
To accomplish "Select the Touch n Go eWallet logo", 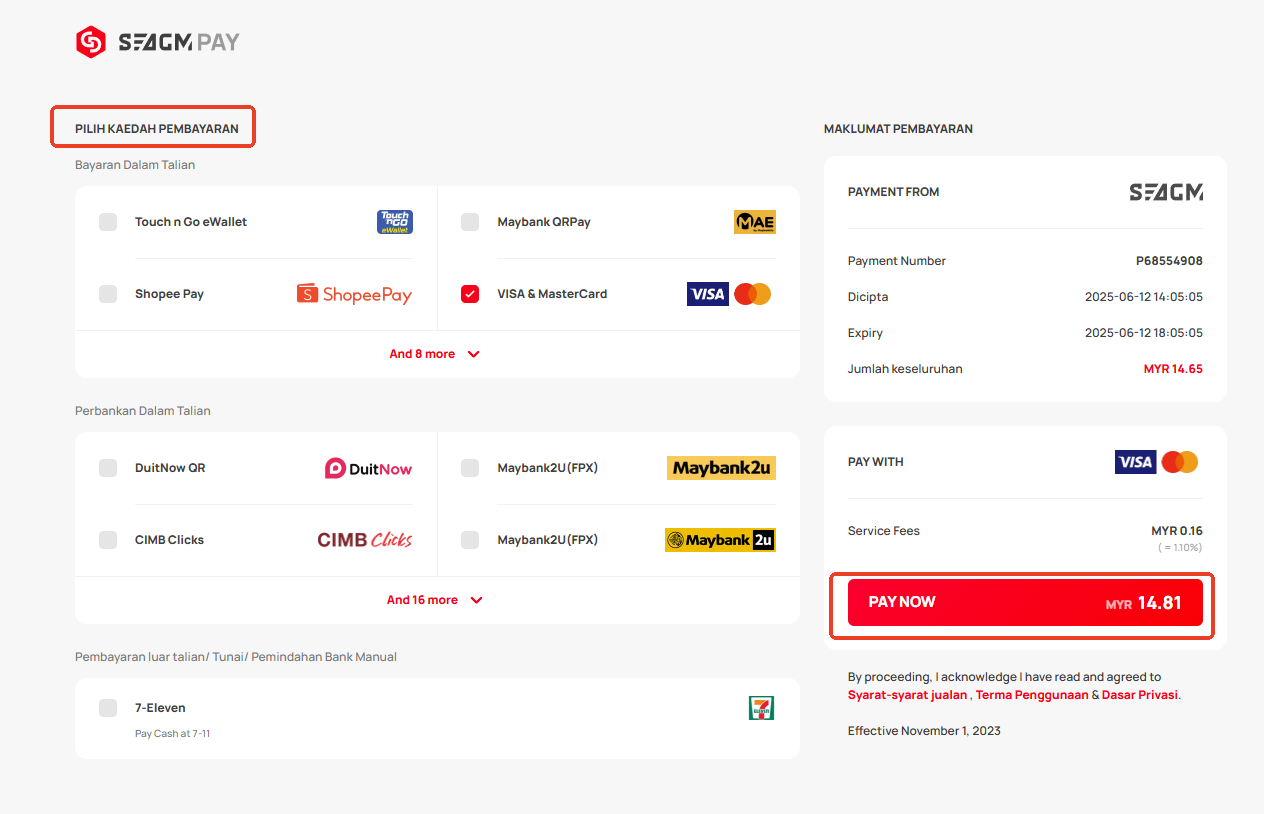I will click(x=394, y=222).
